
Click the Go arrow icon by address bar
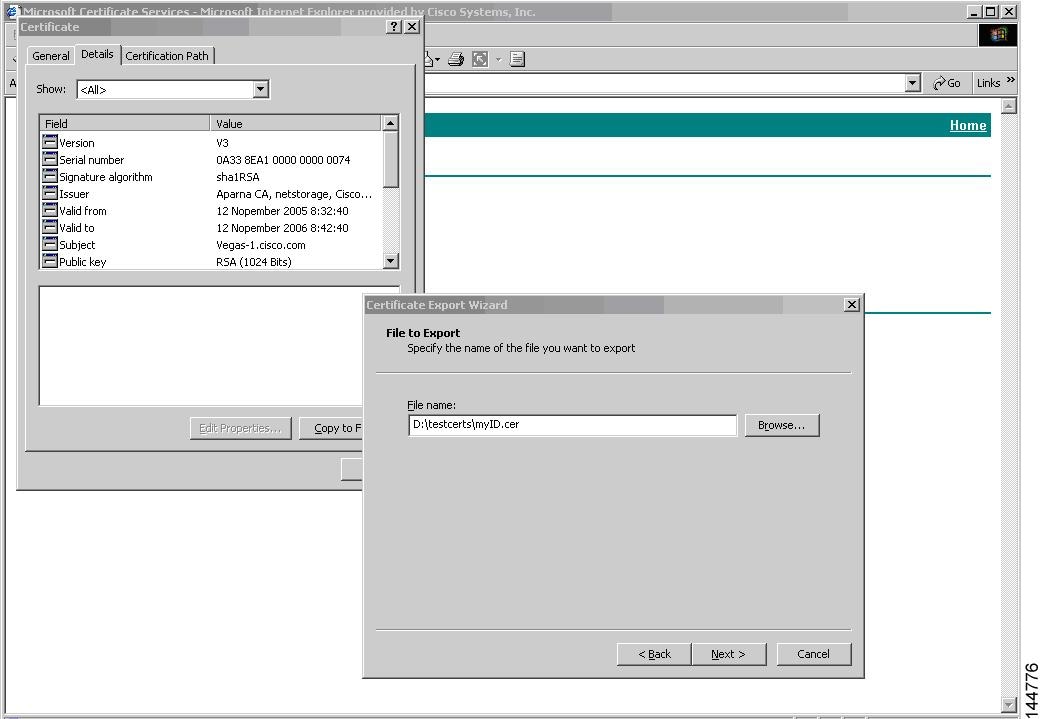pos(939,83)
